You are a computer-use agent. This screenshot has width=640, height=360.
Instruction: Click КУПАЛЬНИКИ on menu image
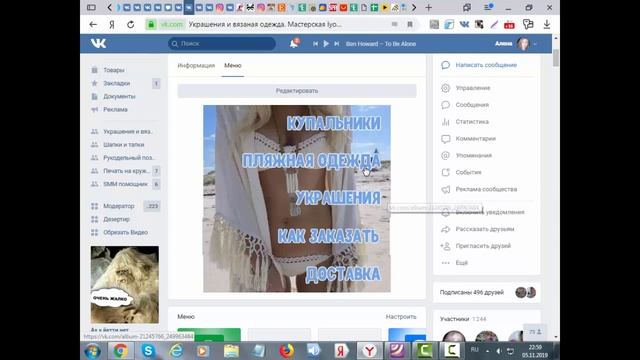coord(333,123)
